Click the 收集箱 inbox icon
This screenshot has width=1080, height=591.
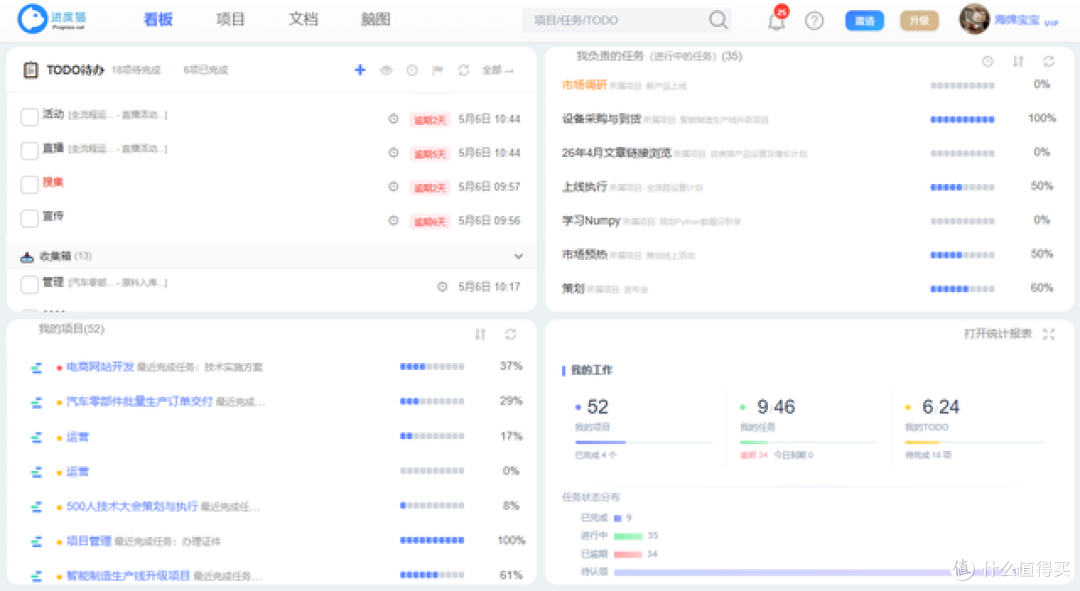27,257
